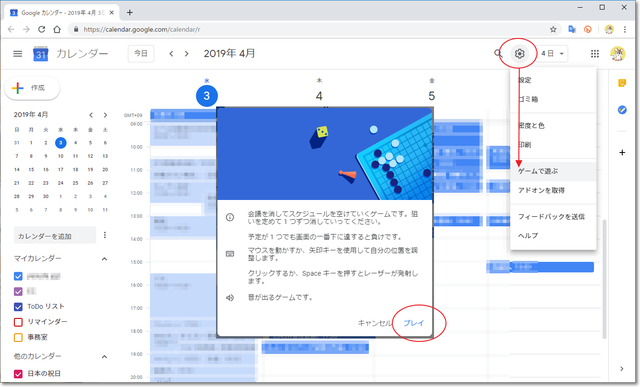This screenshot has width=640, height=387.
Task: Open the settings gear menu
Action: [x=519, y=53]
